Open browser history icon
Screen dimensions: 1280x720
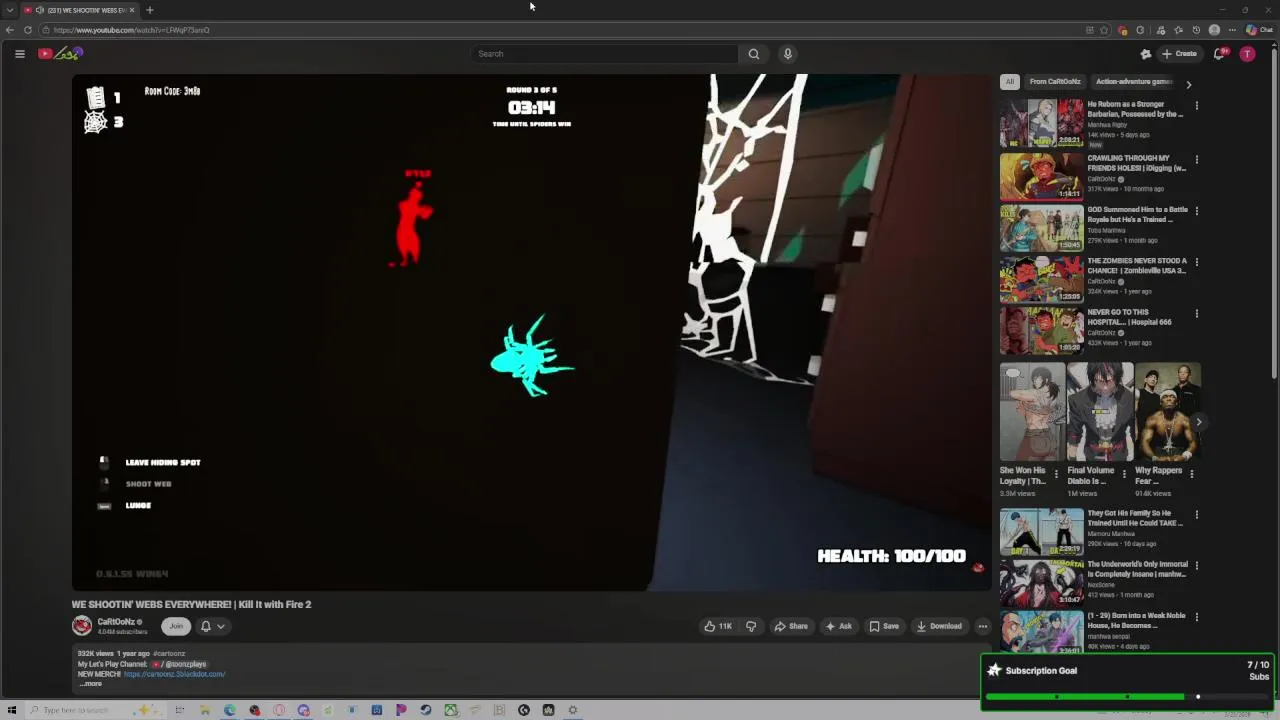point(1196,30)
